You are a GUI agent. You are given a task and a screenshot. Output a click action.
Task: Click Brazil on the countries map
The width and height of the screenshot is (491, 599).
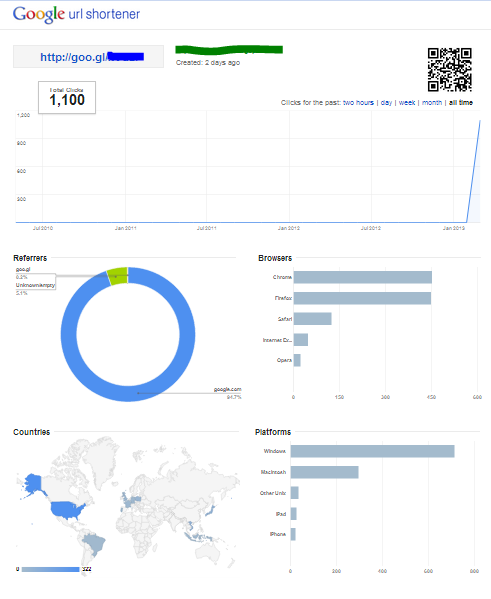(95, 544)
